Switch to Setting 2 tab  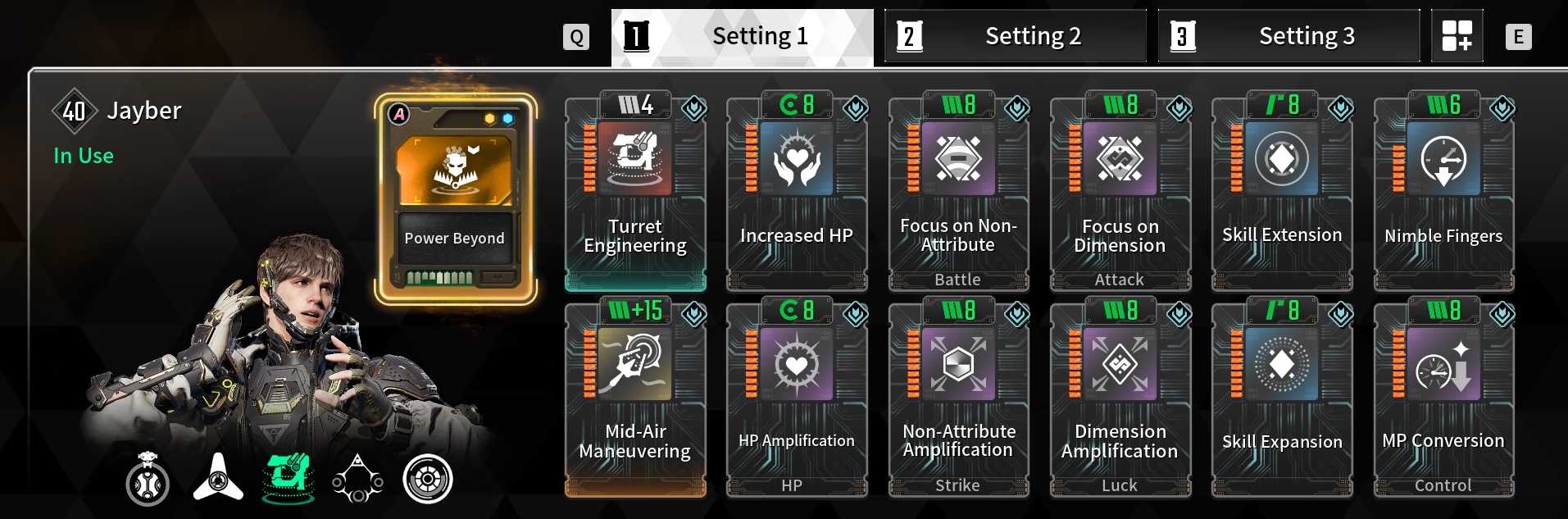click(1015, 36)
